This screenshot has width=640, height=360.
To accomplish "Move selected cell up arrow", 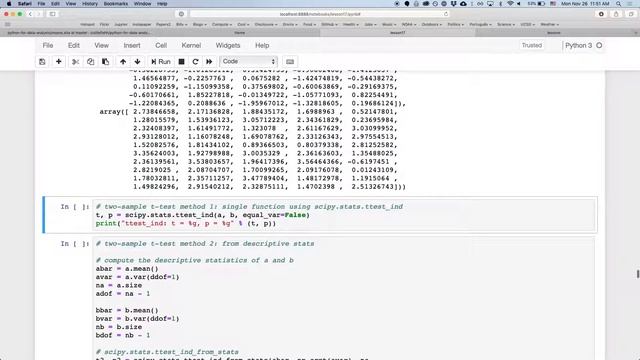I will coord(123,62).
